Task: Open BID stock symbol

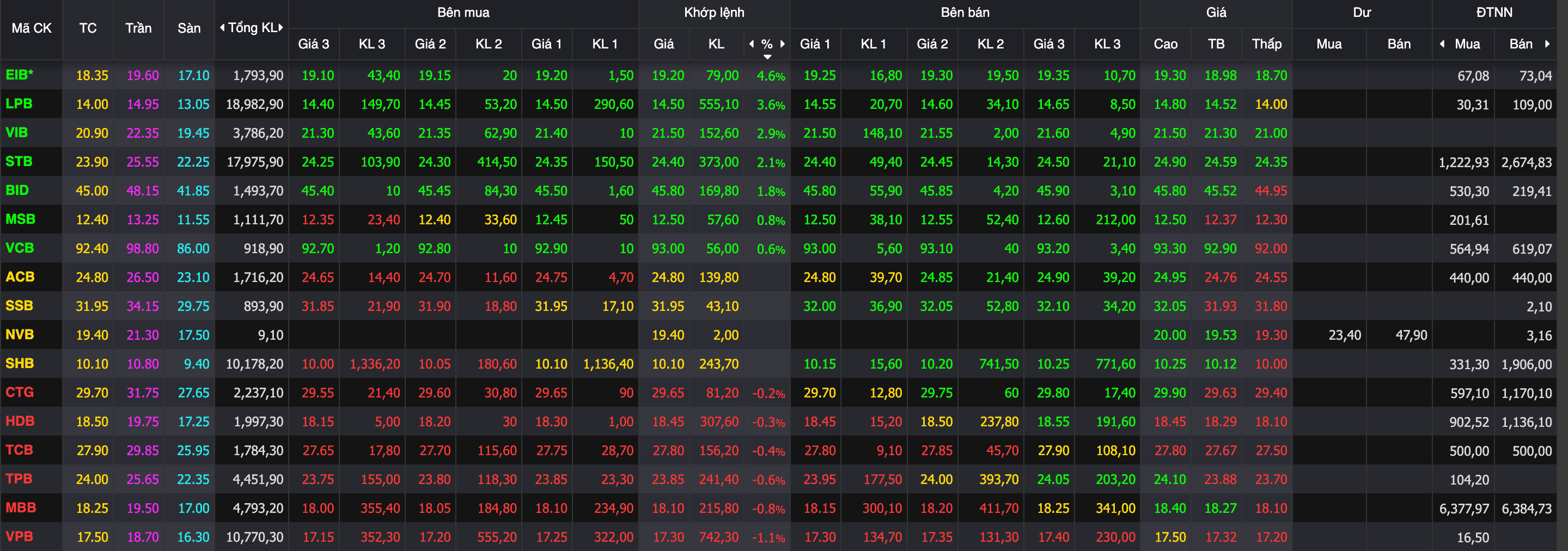Action: 17,190
